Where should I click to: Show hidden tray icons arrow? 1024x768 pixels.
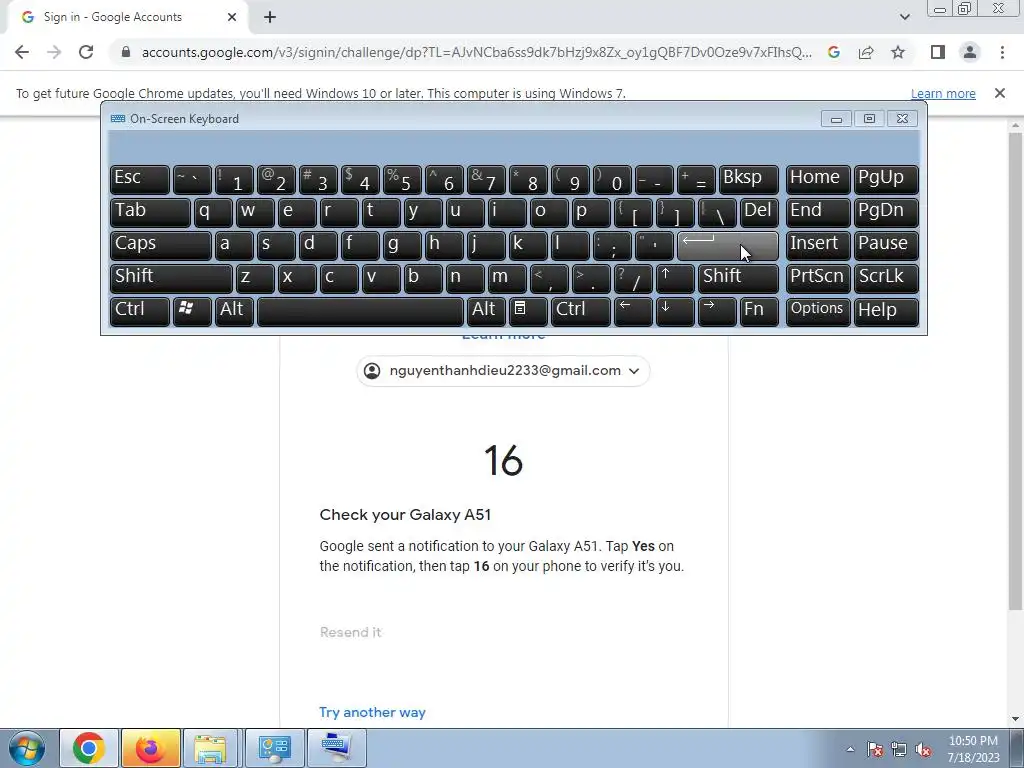(850, 750)
